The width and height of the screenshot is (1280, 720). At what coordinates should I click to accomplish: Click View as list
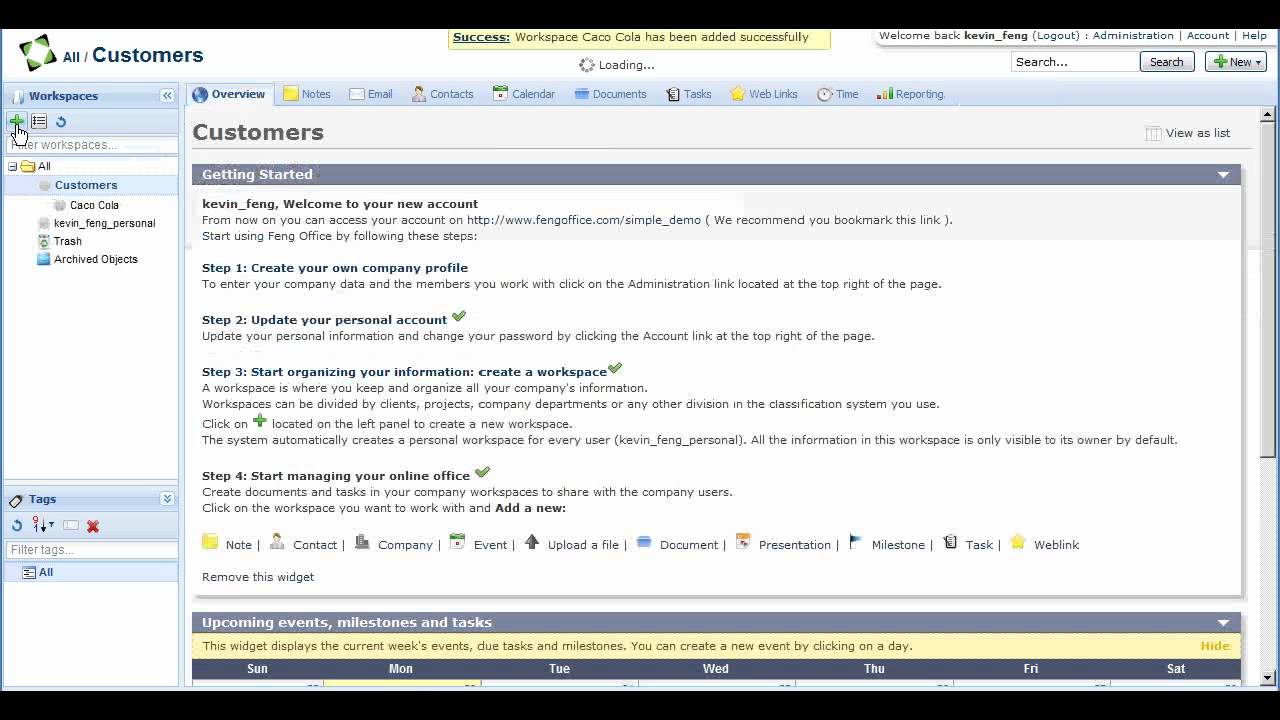[x=1187, y=133]
